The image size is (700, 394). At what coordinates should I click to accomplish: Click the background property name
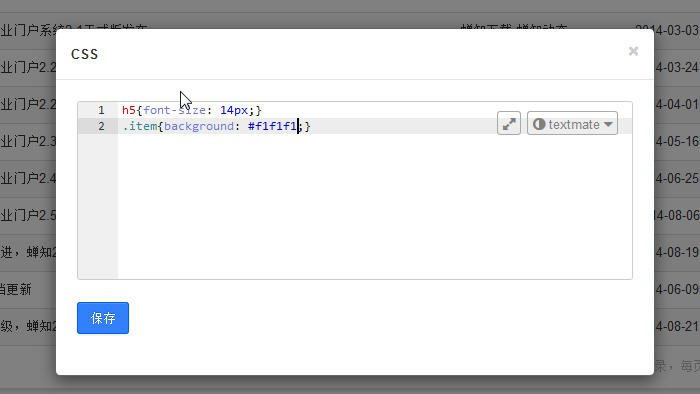pyautogui.click(x=199, y=126)
